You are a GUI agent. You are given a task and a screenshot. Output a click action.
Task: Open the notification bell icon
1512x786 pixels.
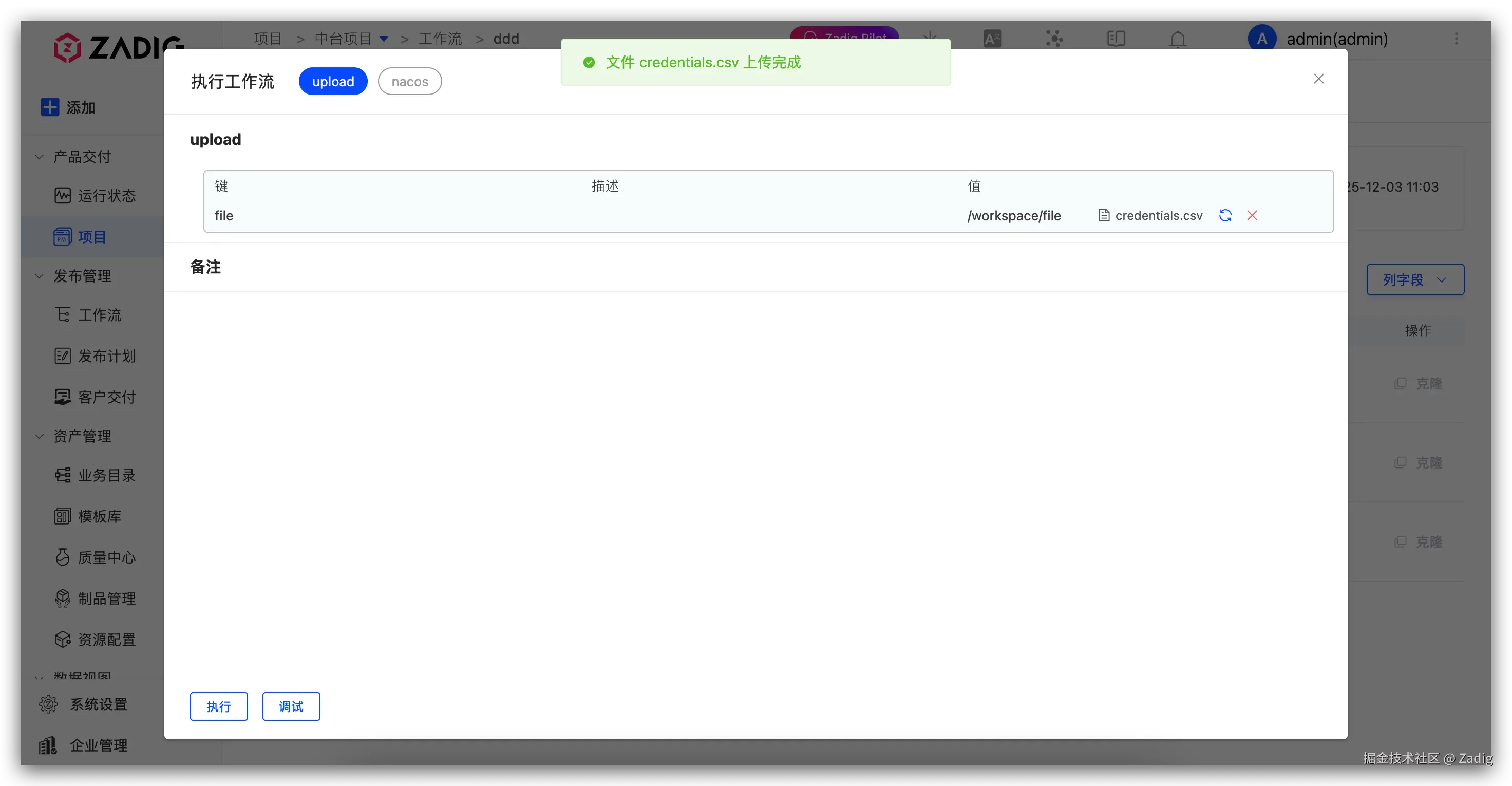[1178, 39]
